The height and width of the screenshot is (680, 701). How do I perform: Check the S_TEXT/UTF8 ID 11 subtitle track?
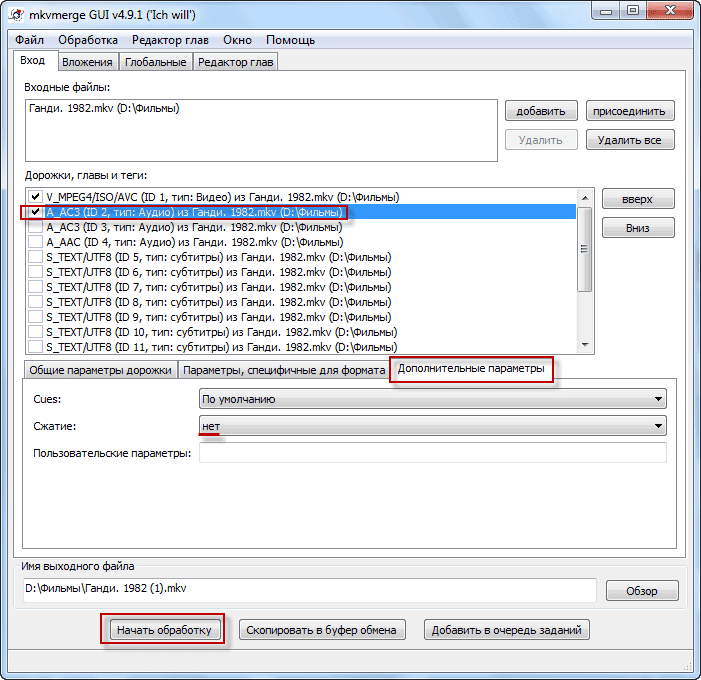tap(35, 347)
